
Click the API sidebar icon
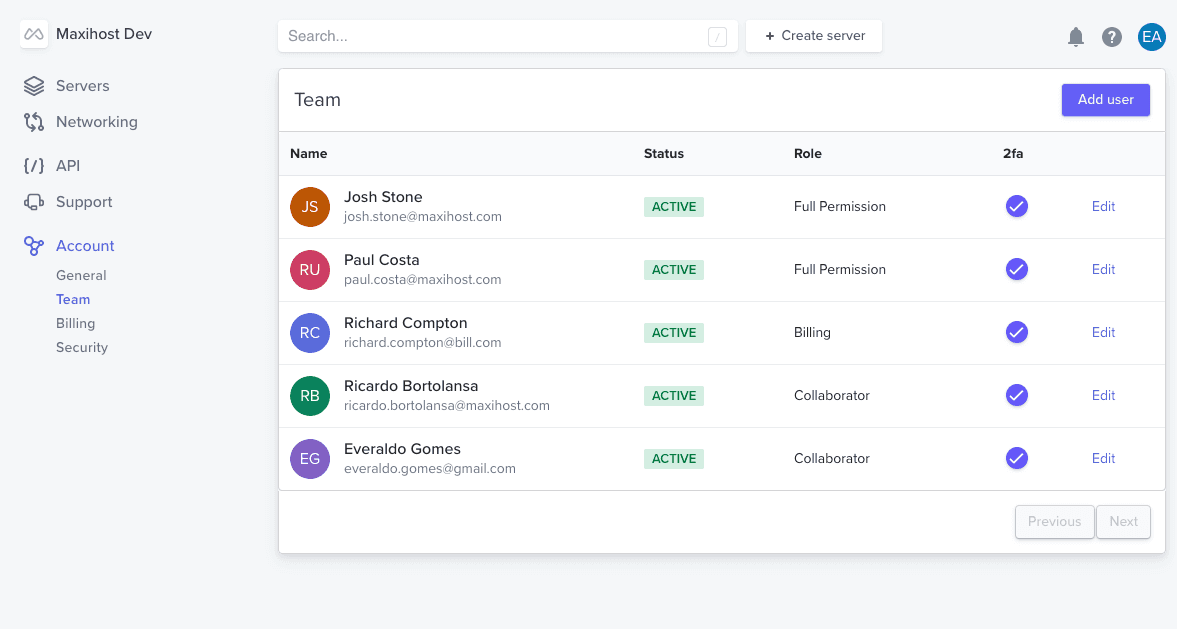coord(34,165)
